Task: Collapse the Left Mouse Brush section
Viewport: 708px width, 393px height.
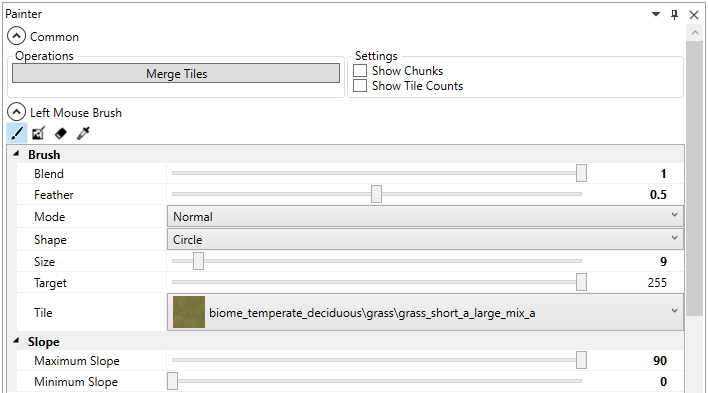Action: pos(17,112)
